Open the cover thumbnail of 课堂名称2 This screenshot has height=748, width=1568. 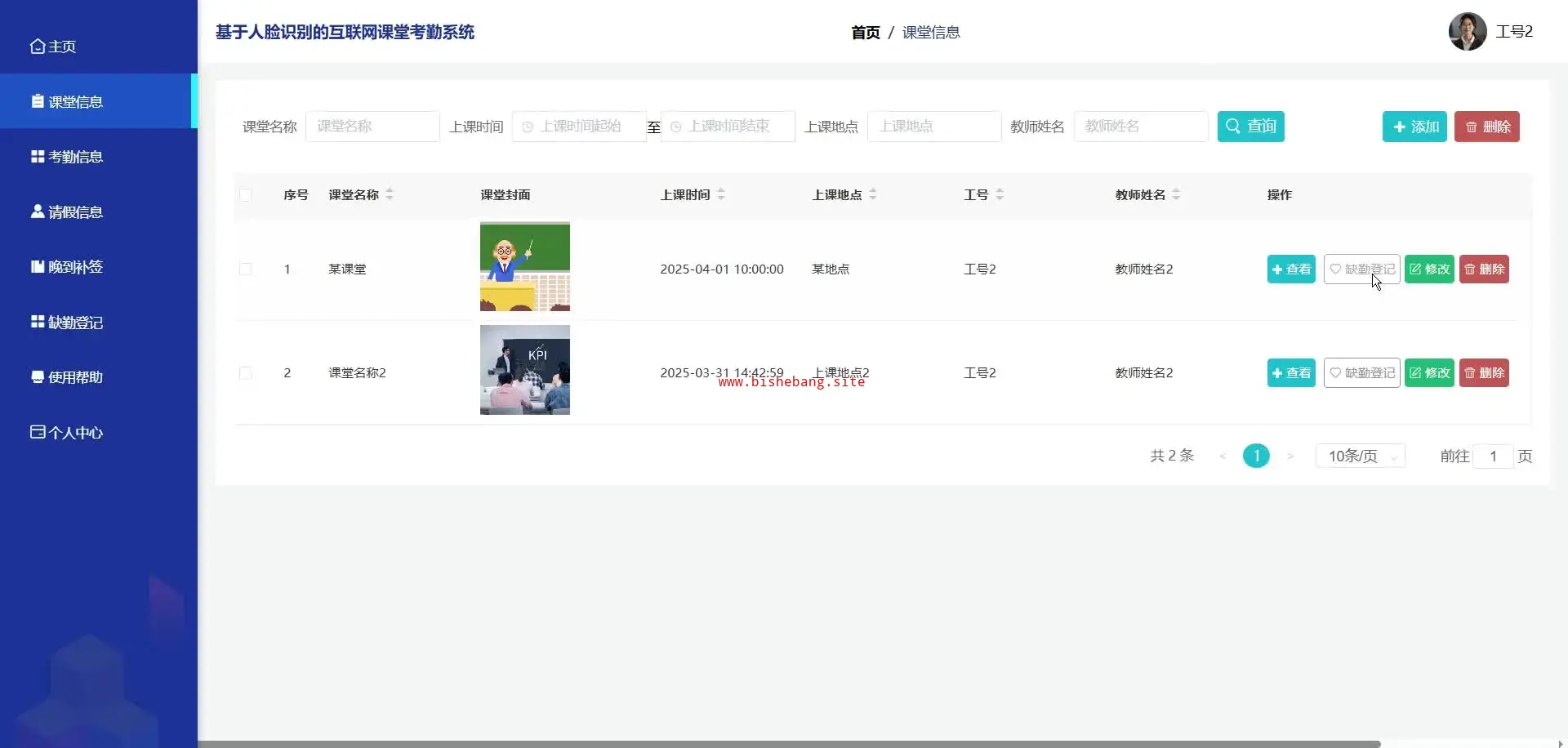click(x=525, y=370)
